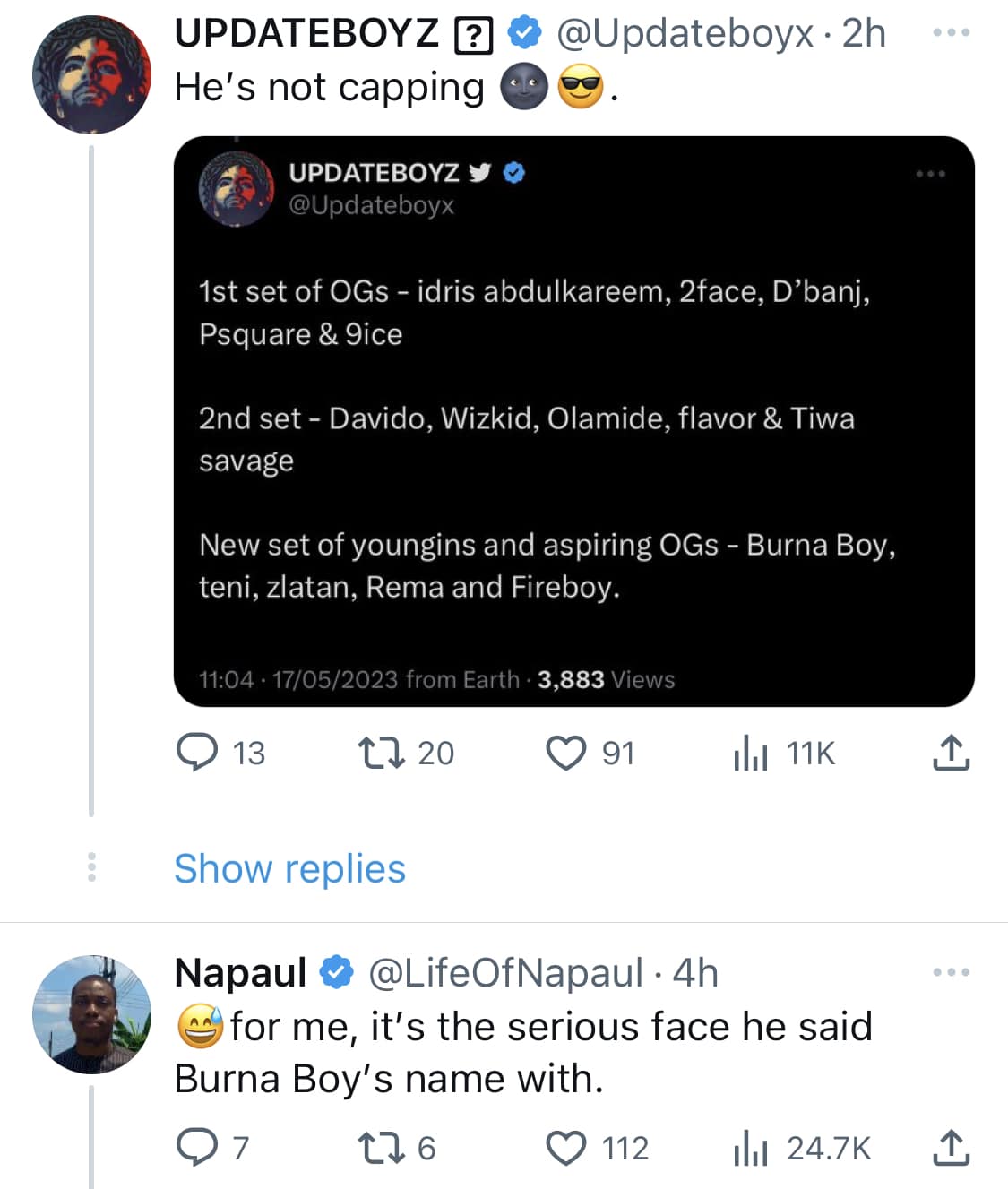Reply to the UPDATEBOYZ tweet

click(x=197, y=753)
